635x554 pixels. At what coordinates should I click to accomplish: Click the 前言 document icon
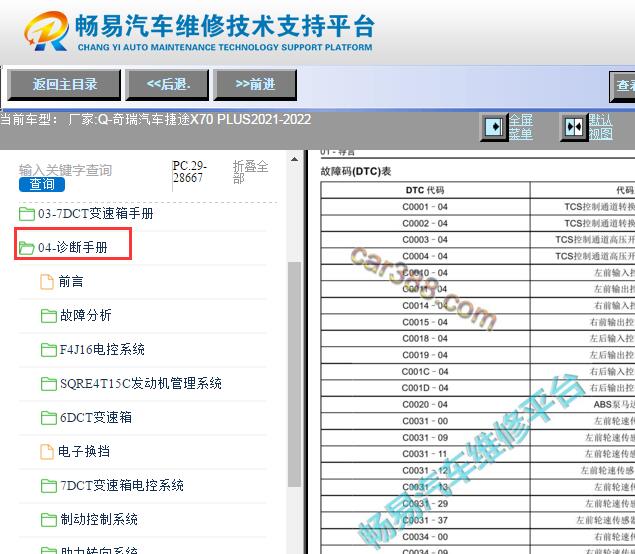pyautogui.click(x=47, y=281)
